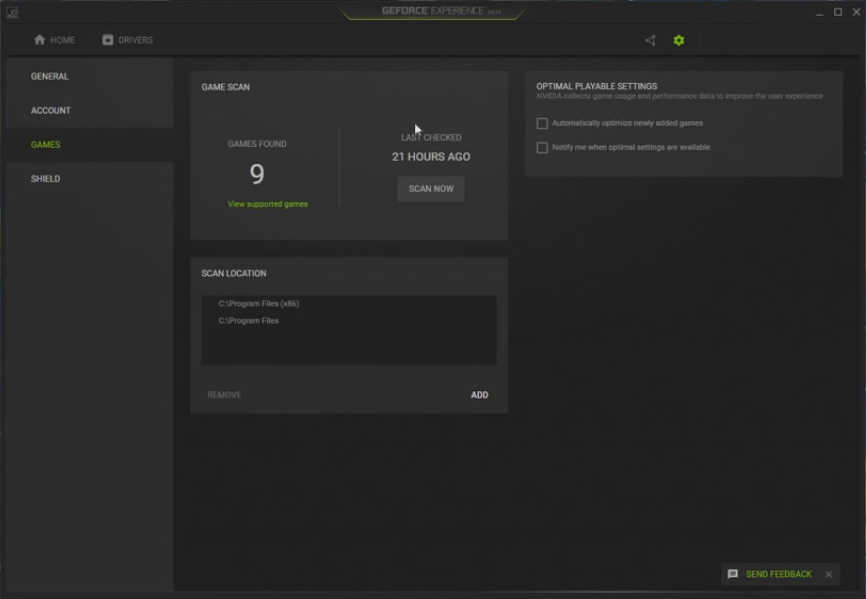The image size is (866, 599).
Task: Minimize the GeForce Experience window
Action: (x=820, y=12)
